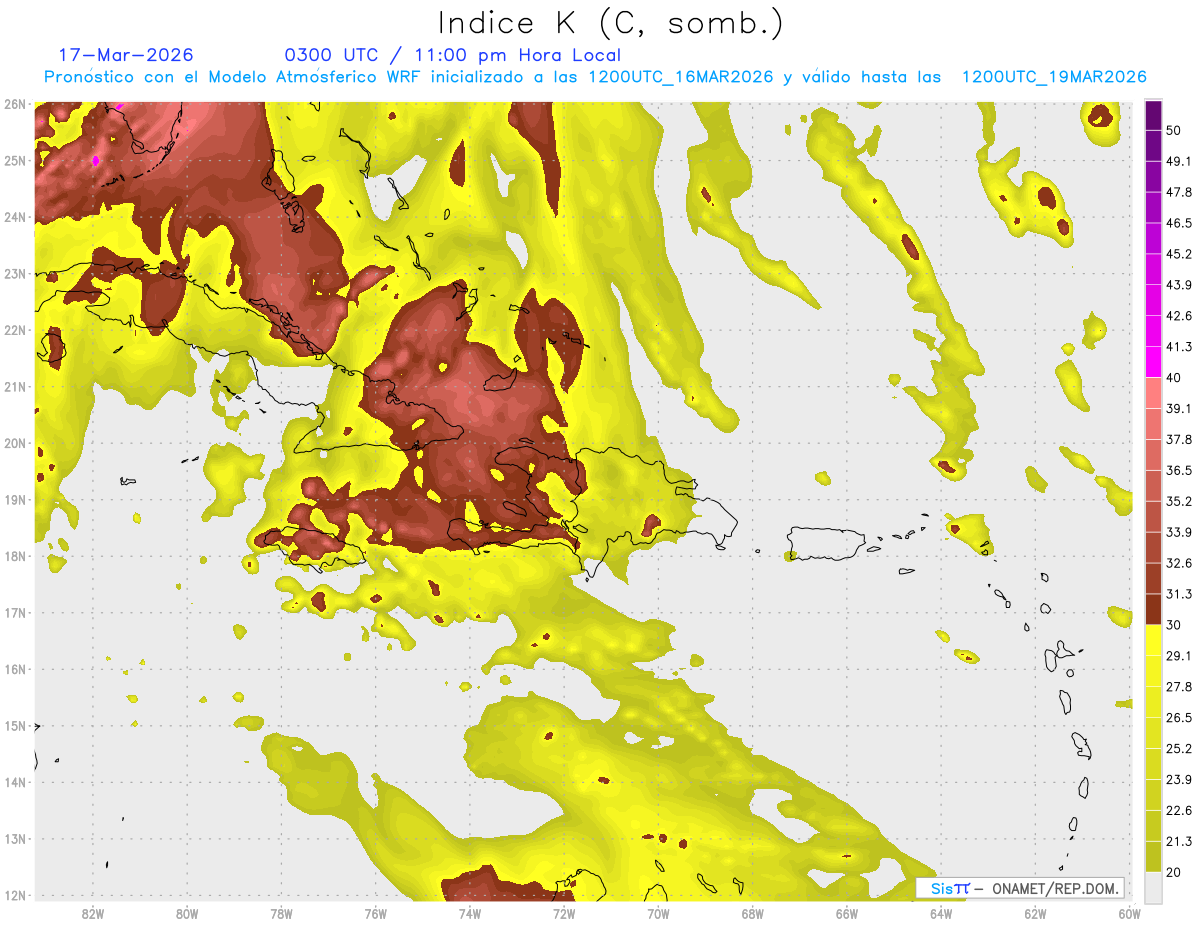Click the "26N" latitude label
The height and width of the screenshot is (927, 1200).
click(15, 104)
